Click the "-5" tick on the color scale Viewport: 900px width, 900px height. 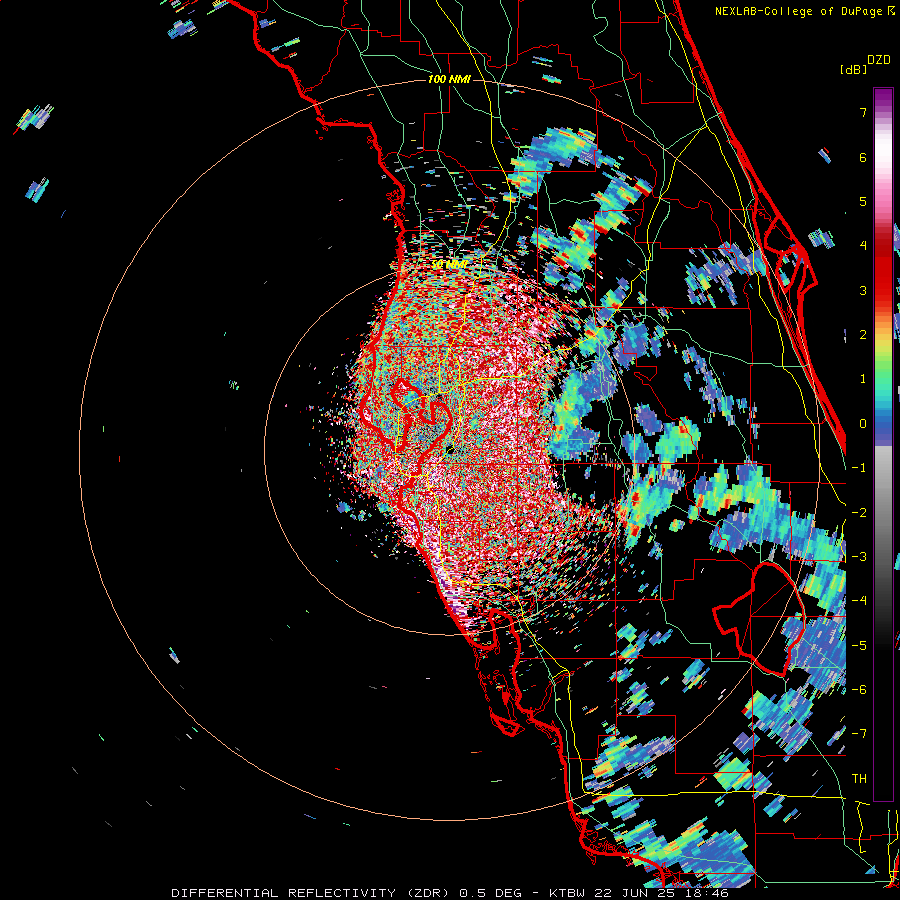click(x=859, y=645)
